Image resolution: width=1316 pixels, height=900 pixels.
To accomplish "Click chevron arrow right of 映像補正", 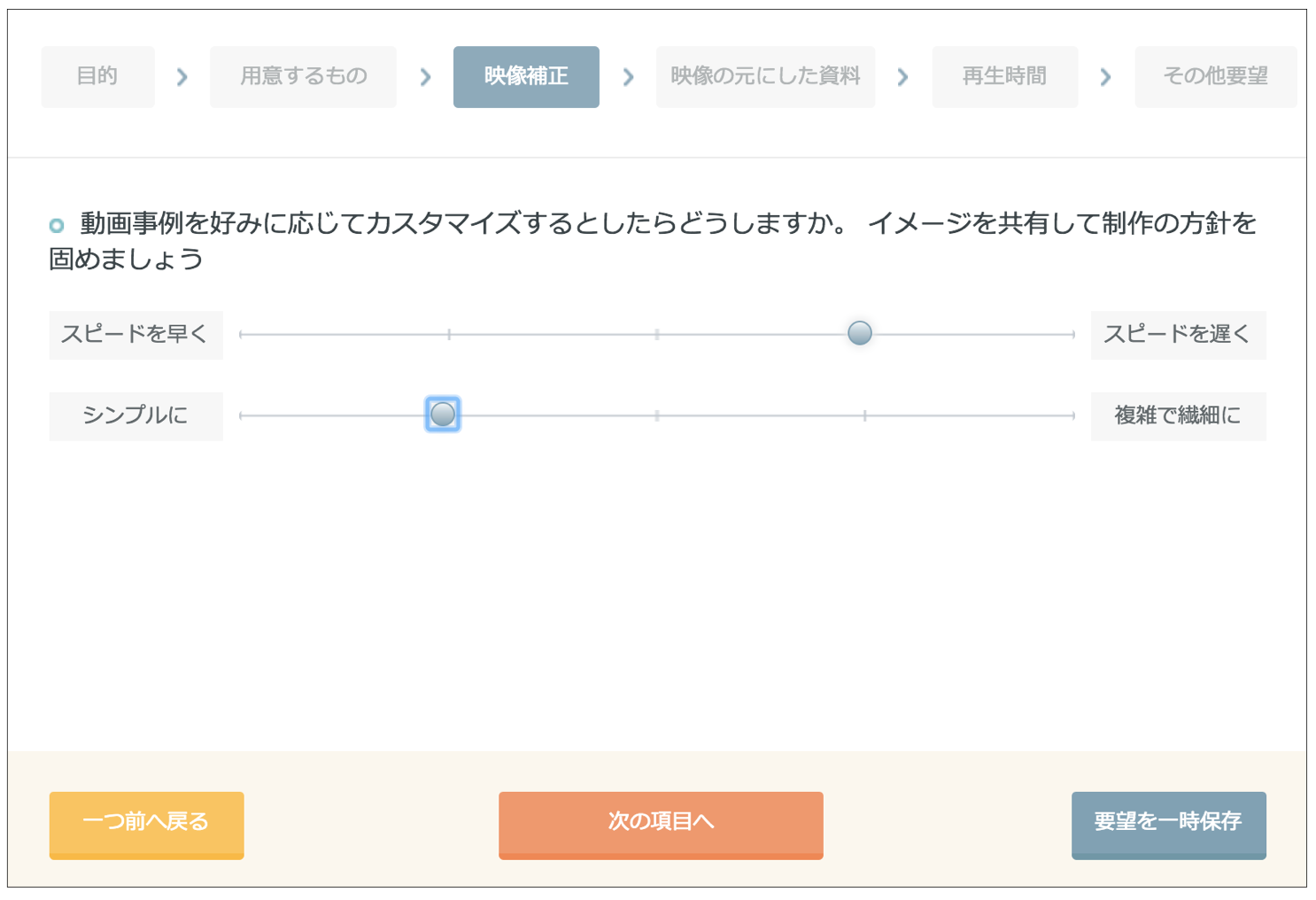I will point(629,78).
